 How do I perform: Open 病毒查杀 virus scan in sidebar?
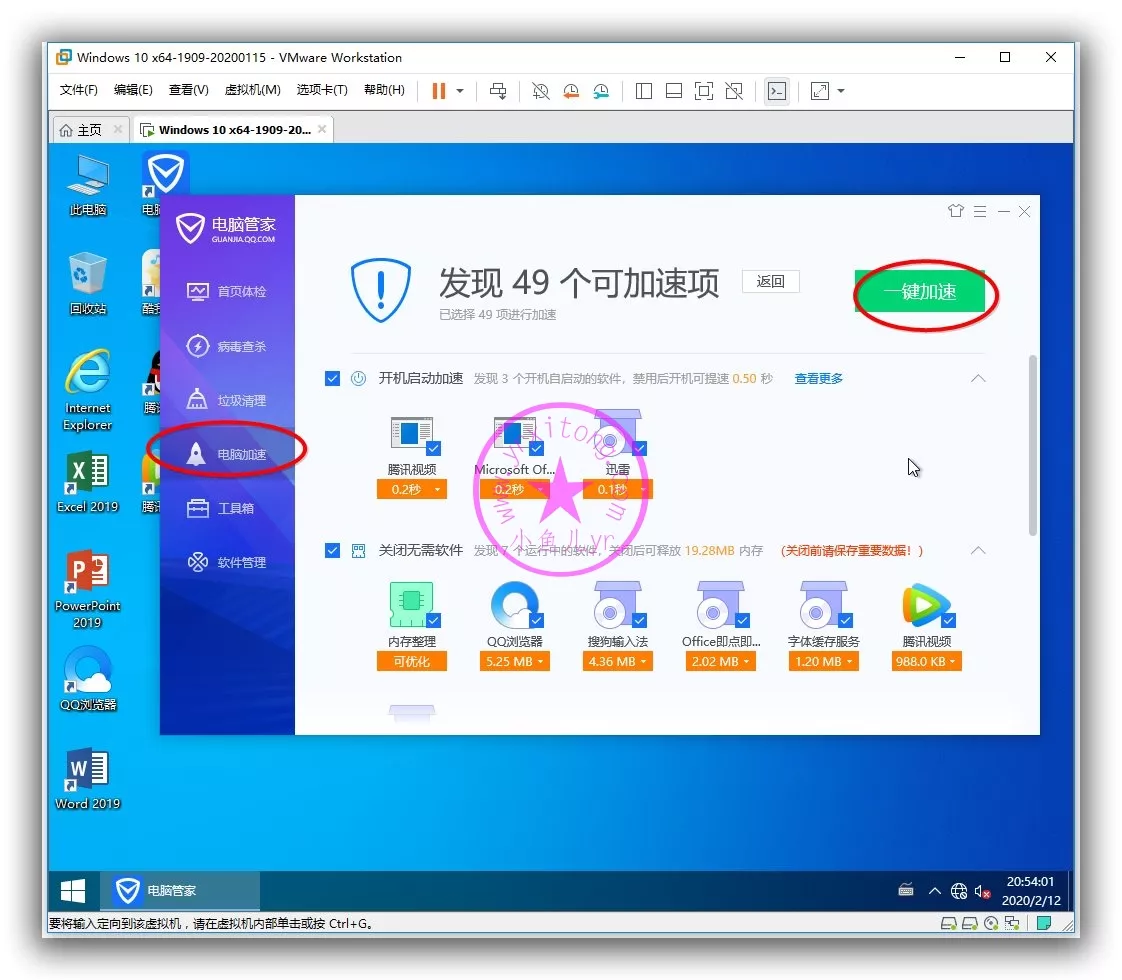(228, 347)
